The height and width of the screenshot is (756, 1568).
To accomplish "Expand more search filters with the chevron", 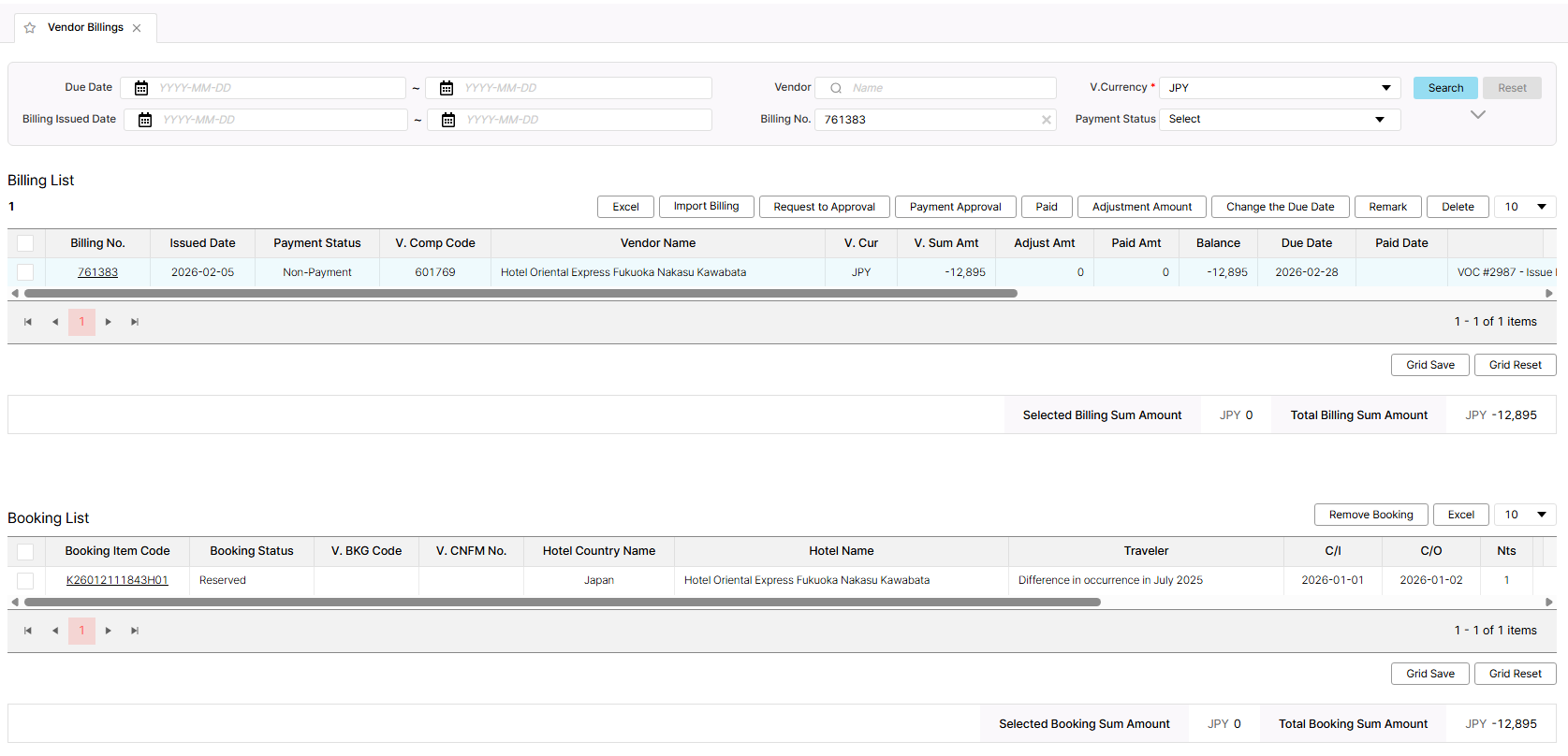I will point(1477,115).
